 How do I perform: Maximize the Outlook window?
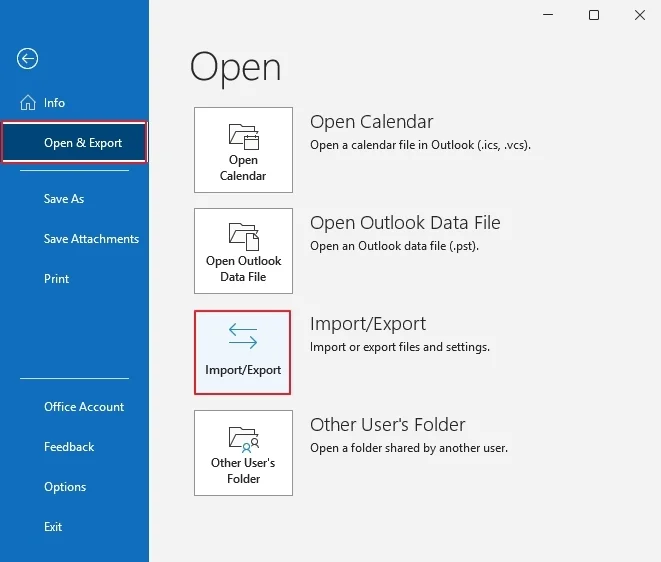[594, 15]
